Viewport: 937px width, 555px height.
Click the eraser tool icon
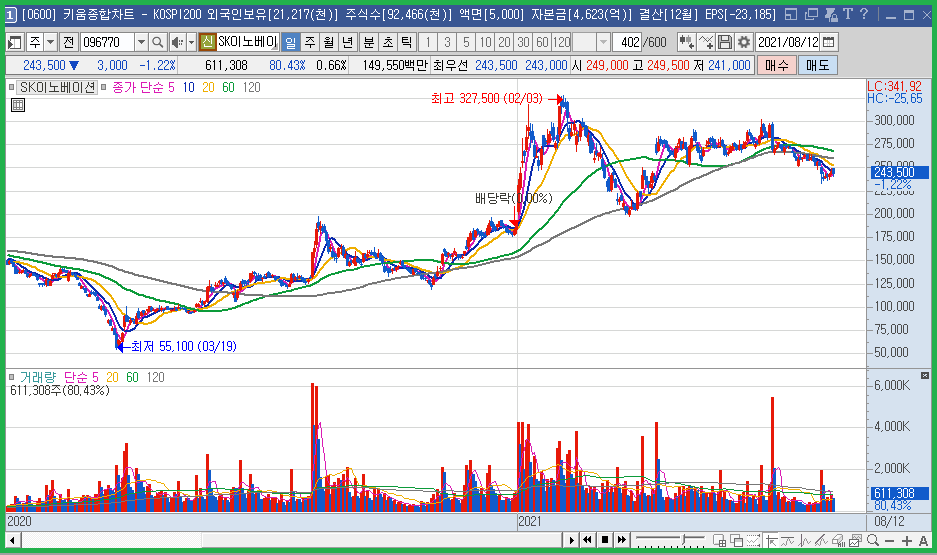point(838,541)
